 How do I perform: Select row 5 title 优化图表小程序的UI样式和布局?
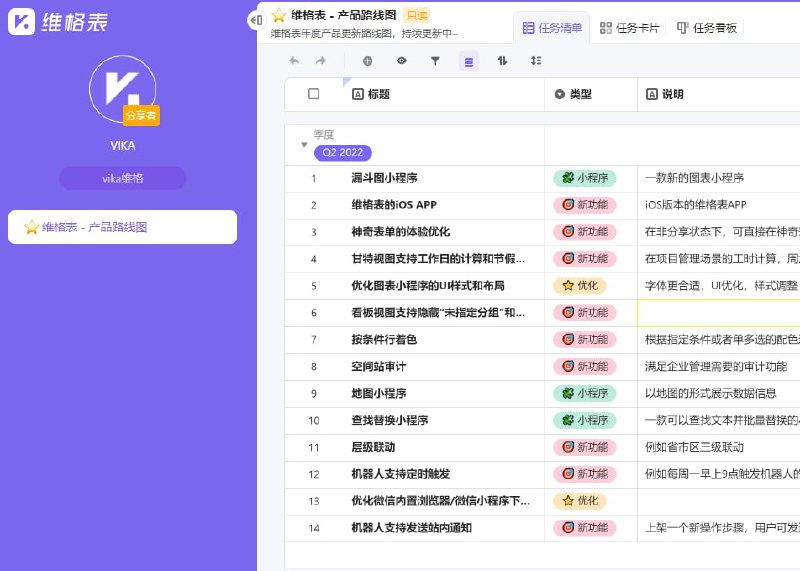(428, 286)
